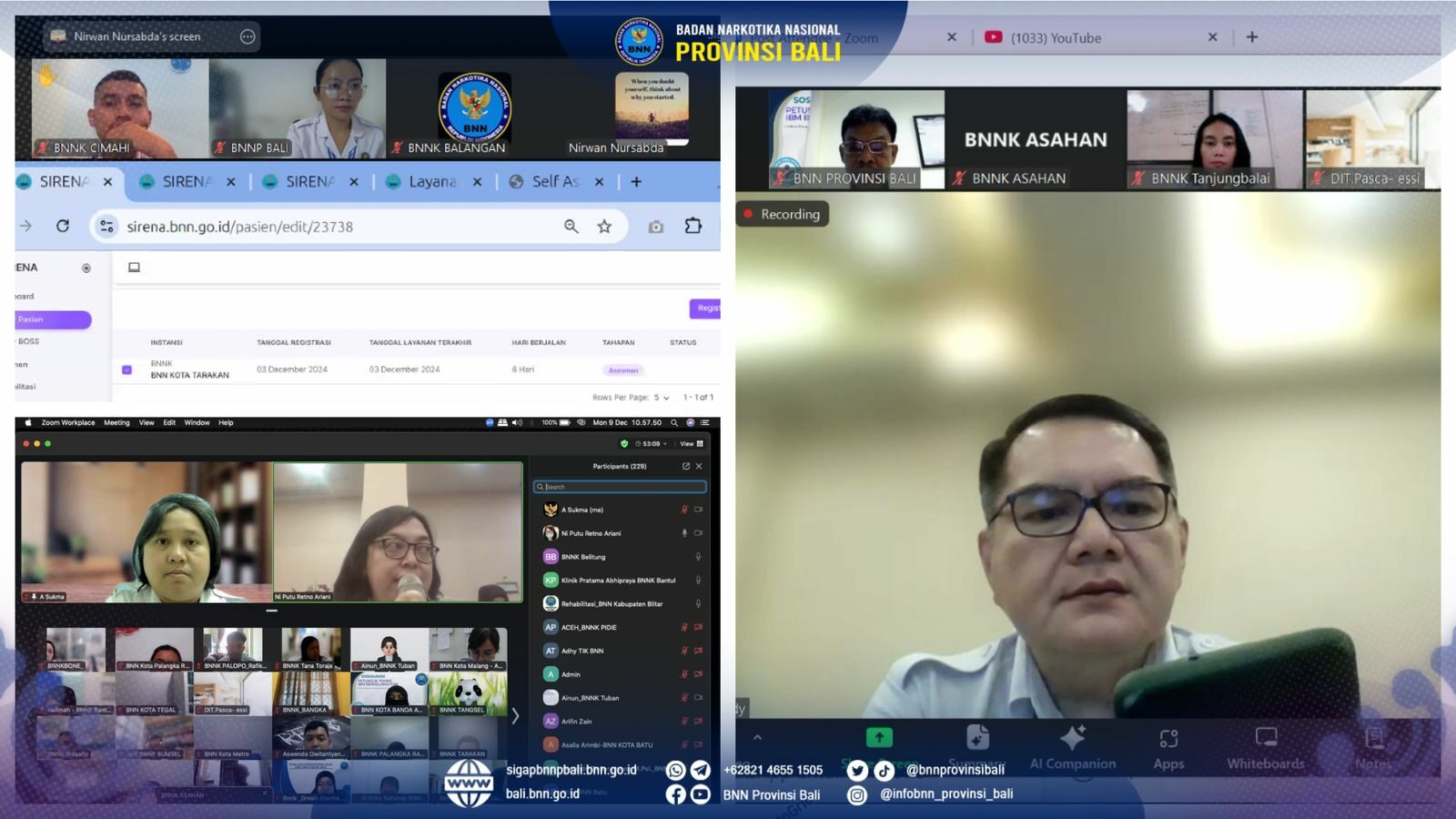The height and width of the screenshot is (819, 1456).
Task: Open Notes in Zoom toolbar
Action: tap(1373, 746)
